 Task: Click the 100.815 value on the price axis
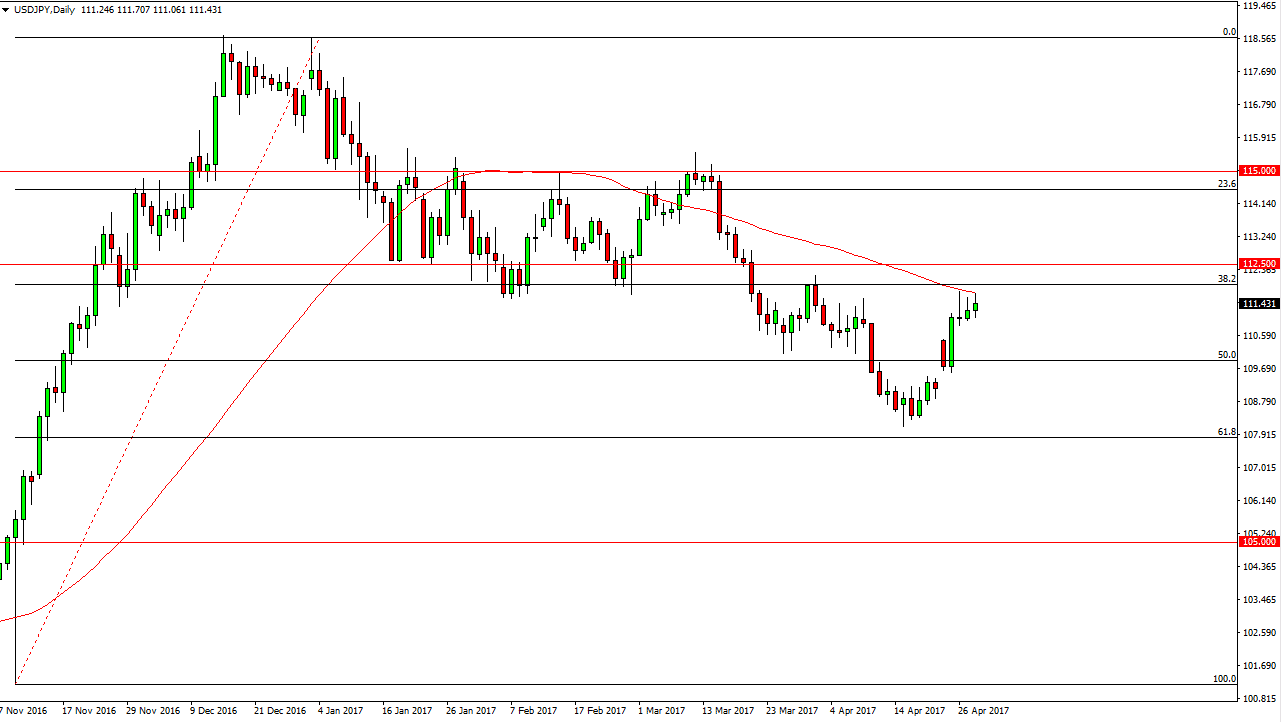pyautogui.click(x=1259, y=698)
